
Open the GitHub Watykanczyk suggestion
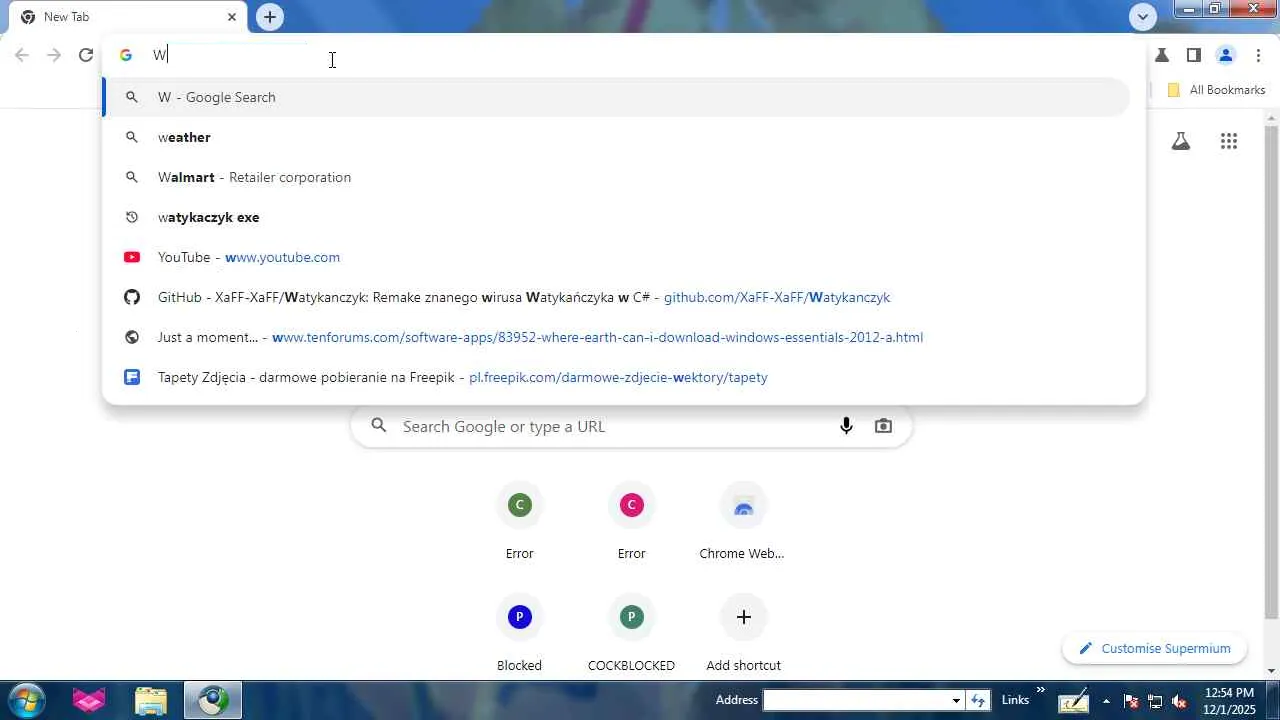coord(616,297)
